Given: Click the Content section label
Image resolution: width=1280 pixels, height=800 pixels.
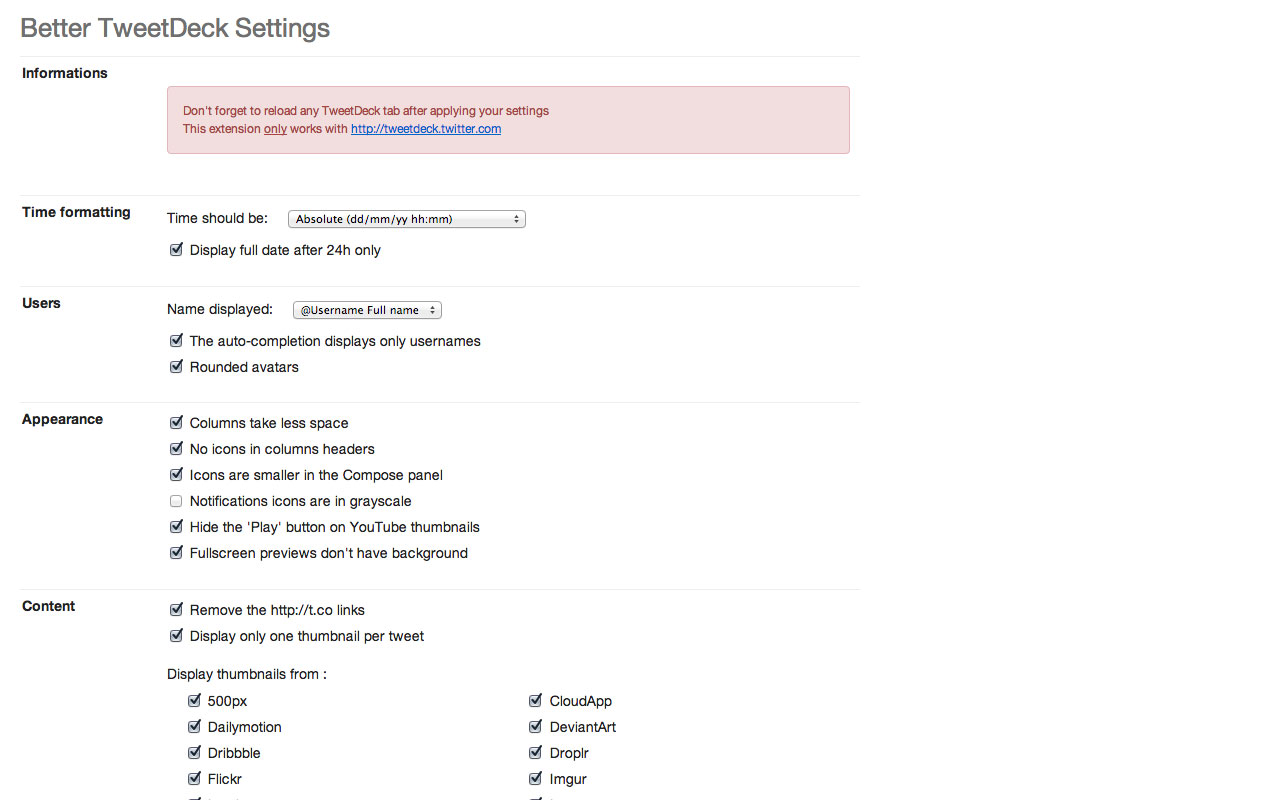Looking at the screenshot, I should pyautogui.click(x=48, y=606).
